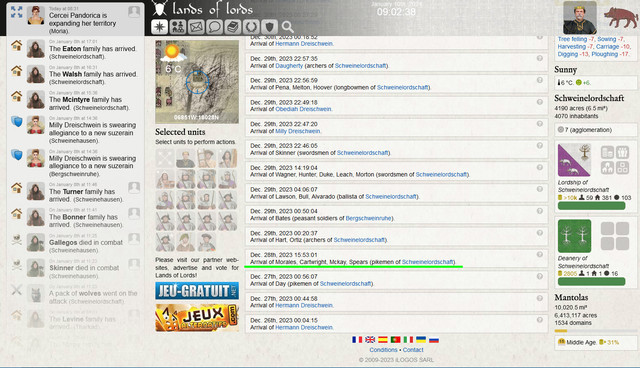Viewport: 640px width, 368px height.
Task: Click the '7 (agglomeration)' box
Action: coord(596,130)
